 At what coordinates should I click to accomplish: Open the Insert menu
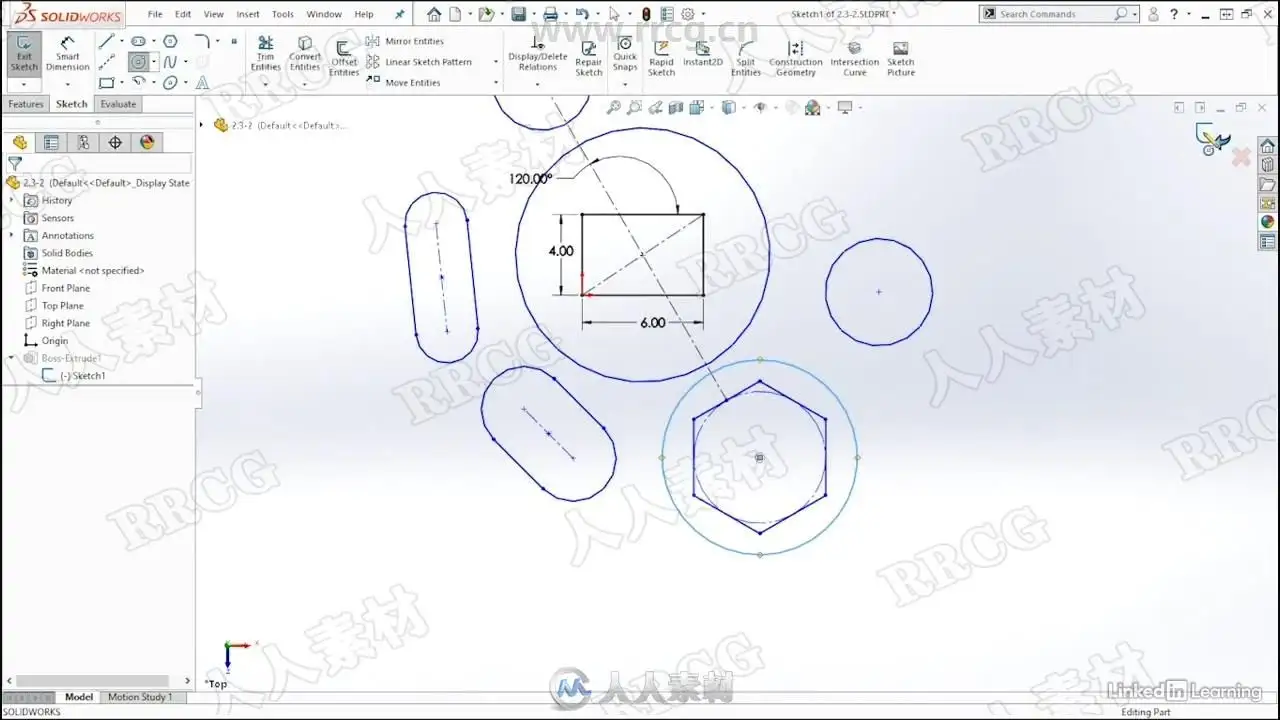248,14
